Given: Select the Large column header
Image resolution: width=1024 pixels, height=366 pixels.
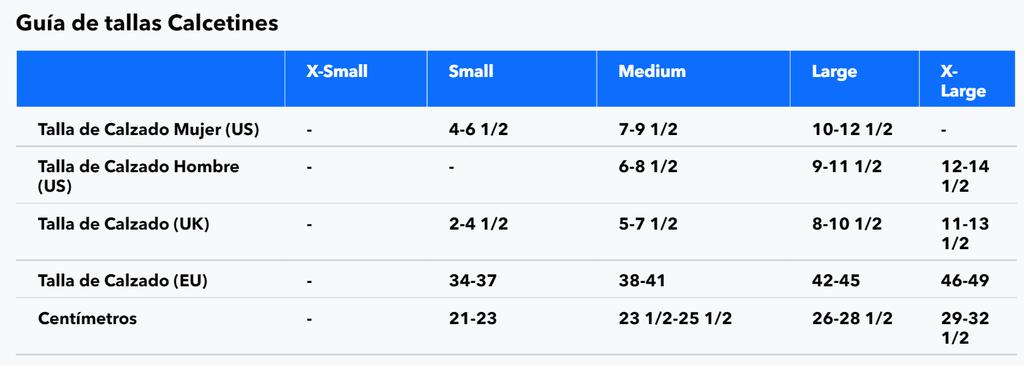Looking at the screenshot, I should (834, 72).
